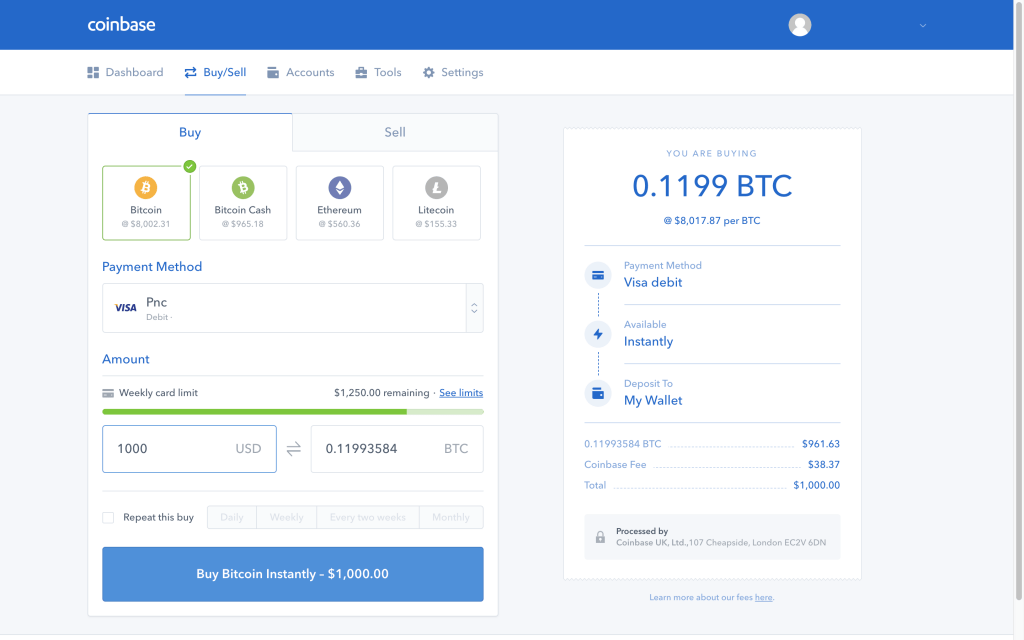Open the Accounts tab
1024x640 pixels.
(300, 72)
